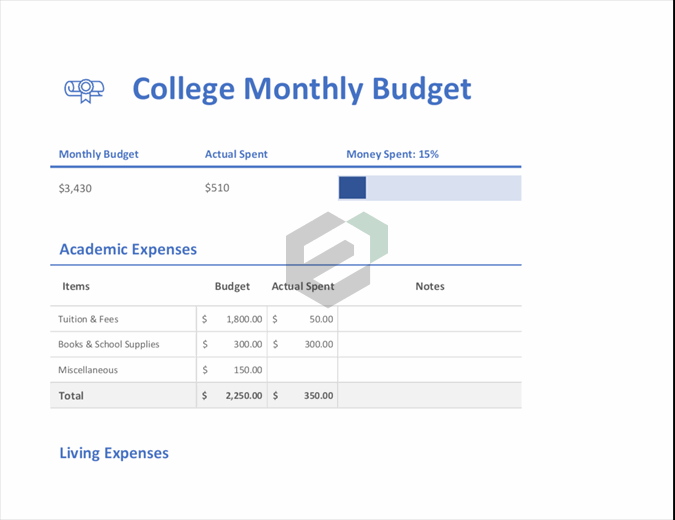The width and height of the screenshot is (675, 520).
Task: Click the Money Spent: 15% label
Action: click(x=392, y=154)
